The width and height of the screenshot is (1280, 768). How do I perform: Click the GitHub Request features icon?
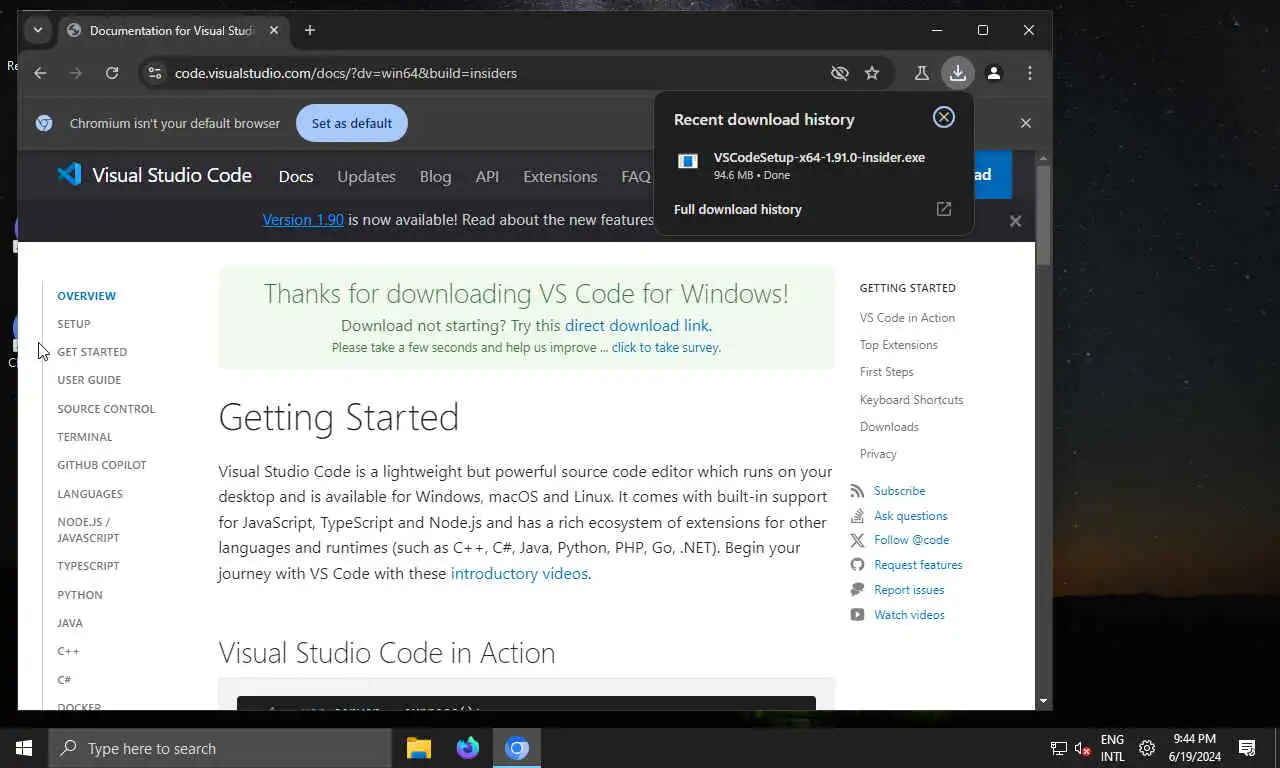(857, 565)
